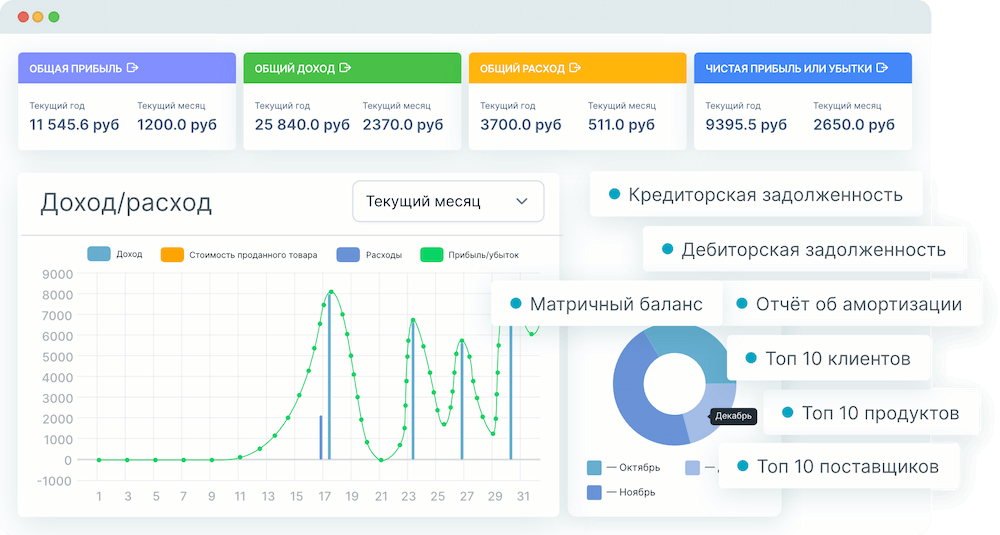Toggle Ноябрь legend in donut chart
The width and height of the screenshot is (1000, 535).
point(622,492)
